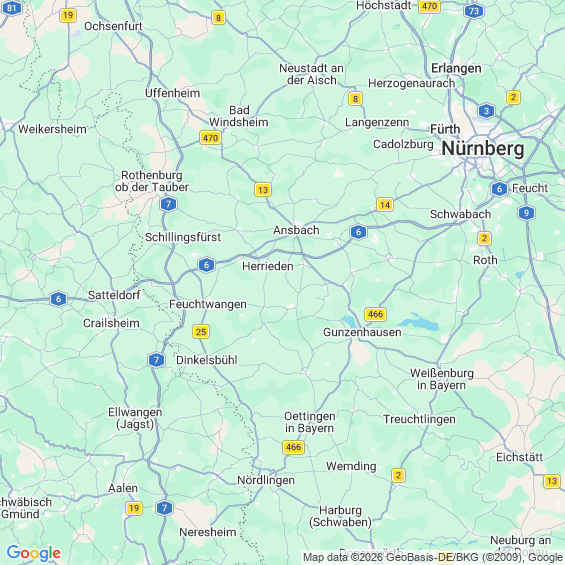Select the Eichstätt town label
This screenshot has width=565, height=565.
[519, 457]
